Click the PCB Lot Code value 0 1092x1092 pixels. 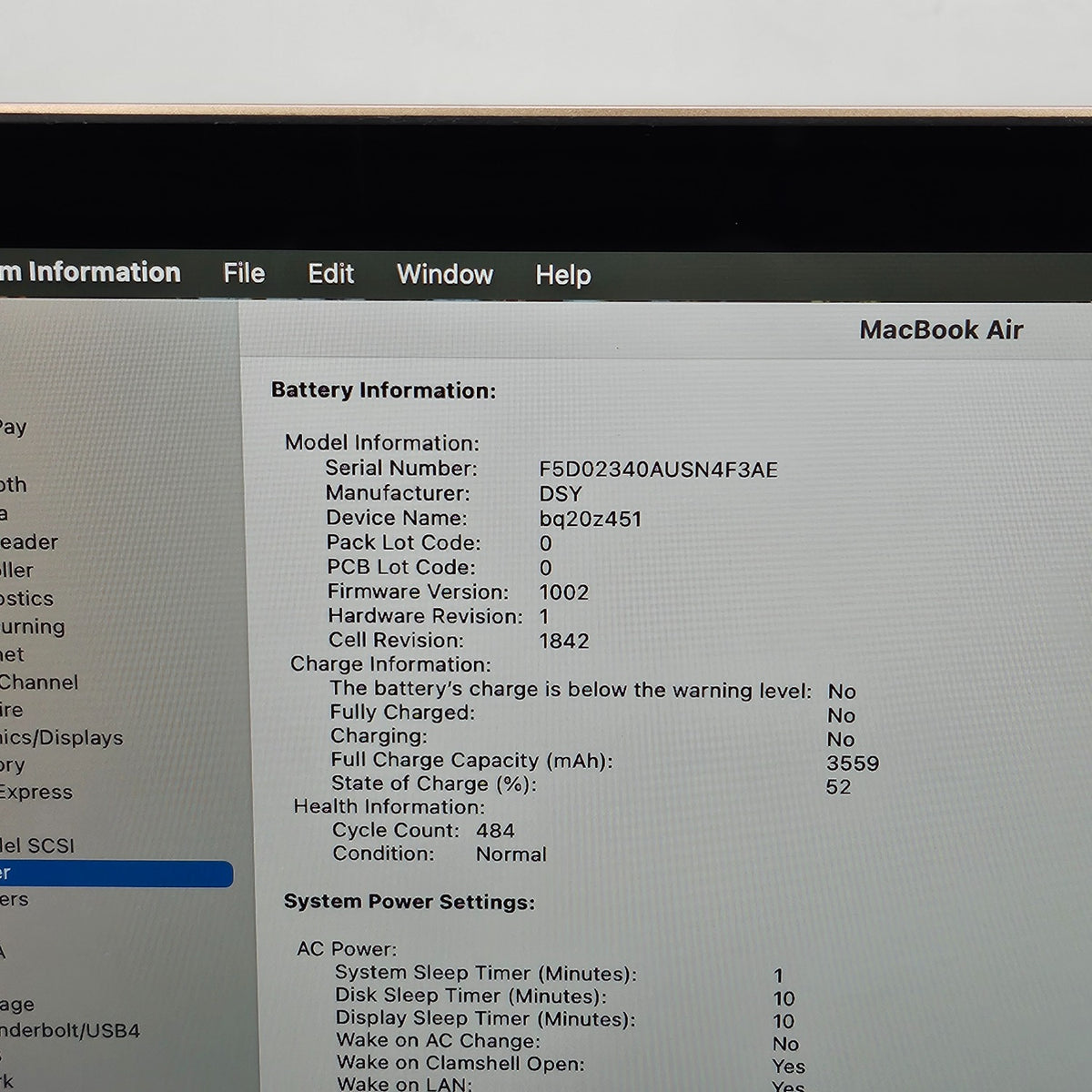tap(545, 568)
